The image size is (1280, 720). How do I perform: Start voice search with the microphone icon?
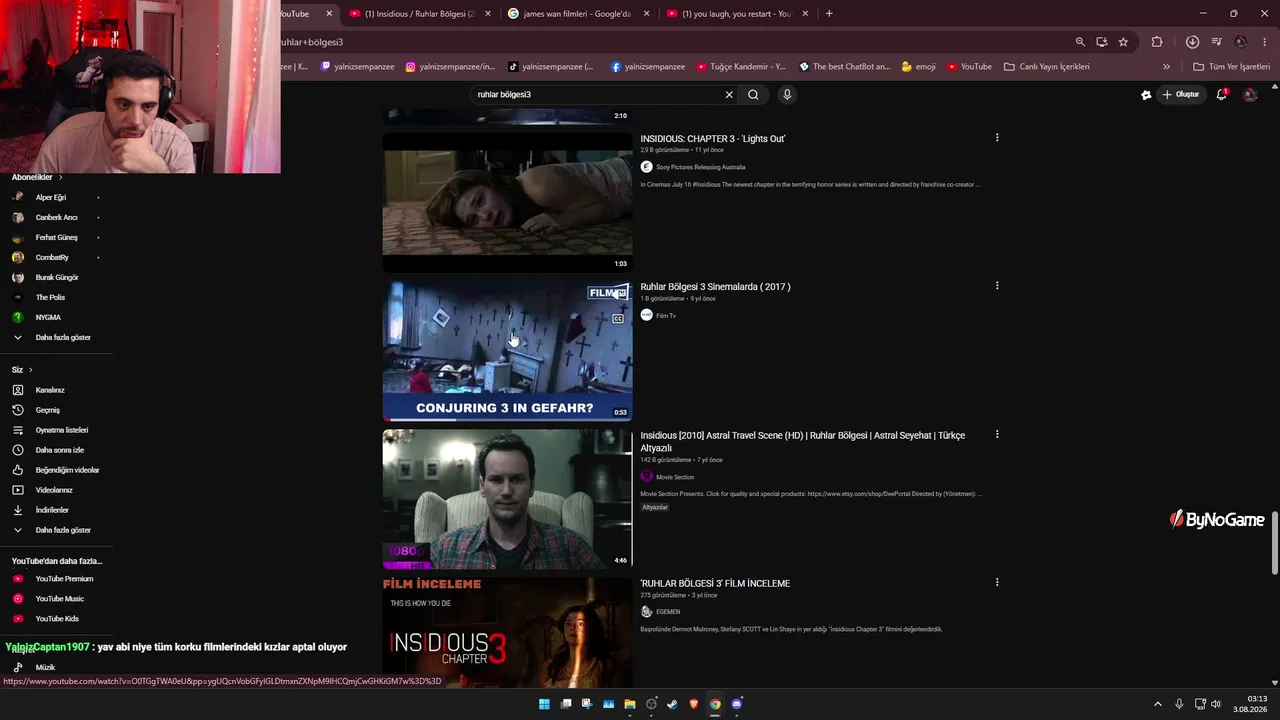pyautogui.click(x=787, y=95)
